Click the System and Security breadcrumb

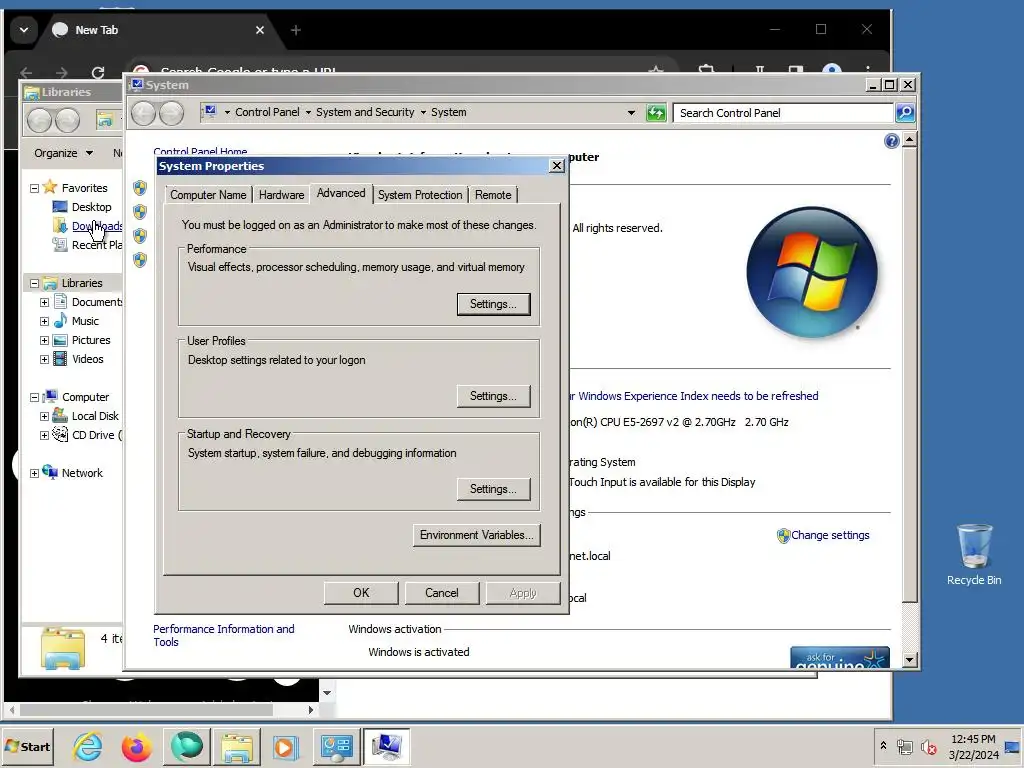point(365,112)
